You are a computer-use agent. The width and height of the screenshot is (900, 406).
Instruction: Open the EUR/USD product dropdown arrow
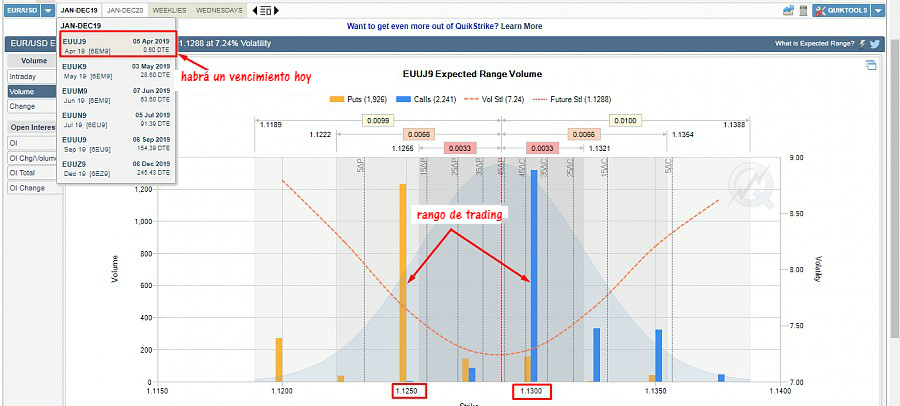click(x=46, y=10)
